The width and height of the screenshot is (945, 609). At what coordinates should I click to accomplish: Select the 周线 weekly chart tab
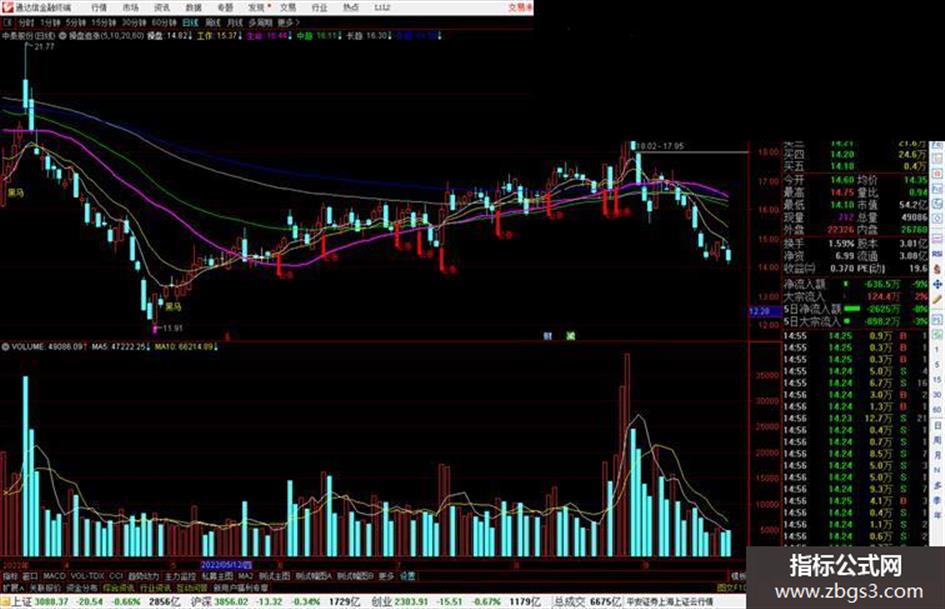[x=213, y=22]
